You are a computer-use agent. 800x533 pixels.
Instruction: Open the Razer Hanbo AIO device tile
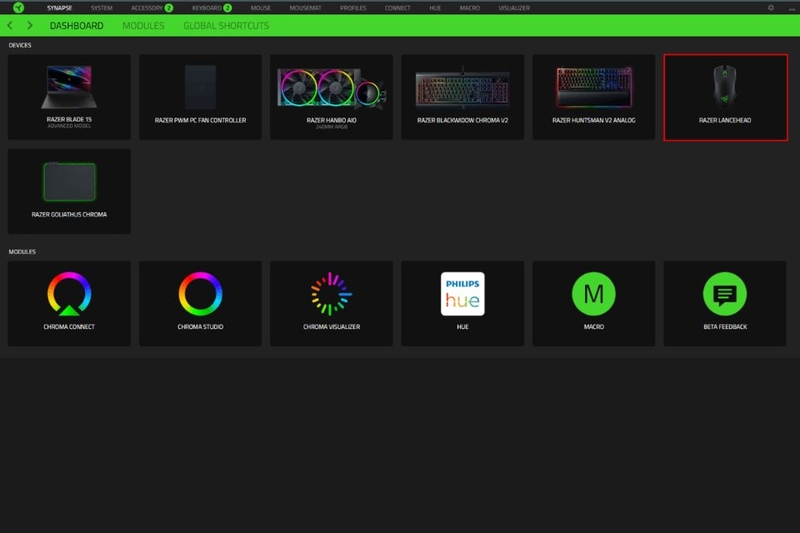click(x=332, y=97)
